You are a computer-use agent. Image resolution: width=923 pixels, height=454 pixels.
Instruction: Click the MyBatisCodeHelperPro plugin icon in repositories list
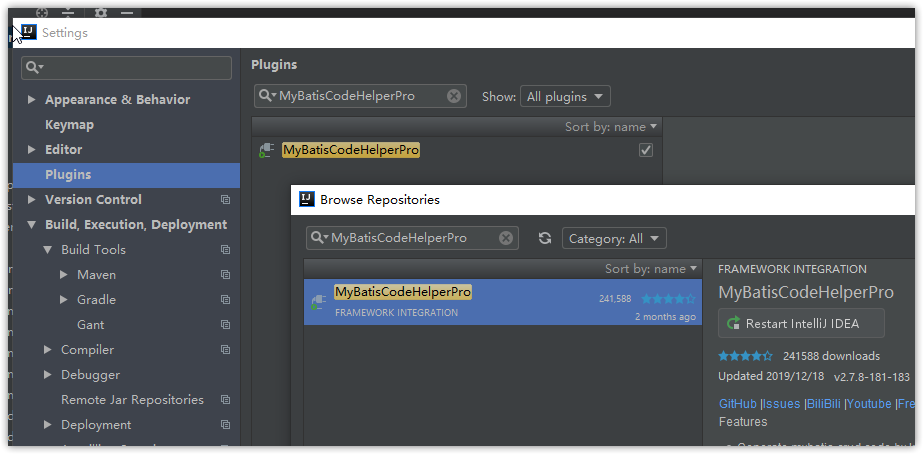(x=318, y=300)
